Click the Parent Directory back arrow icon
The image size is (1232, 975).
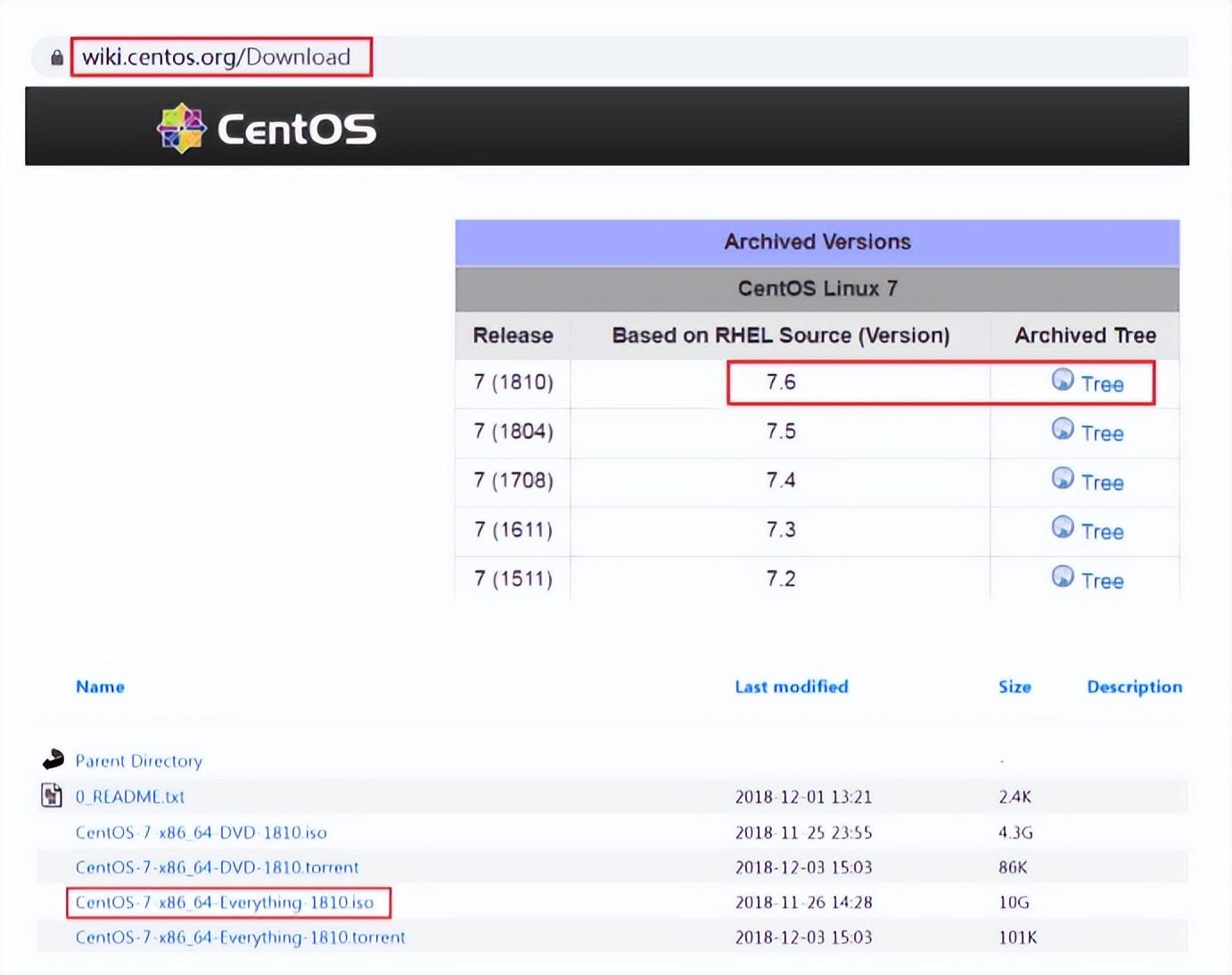[x=53, y=759]
